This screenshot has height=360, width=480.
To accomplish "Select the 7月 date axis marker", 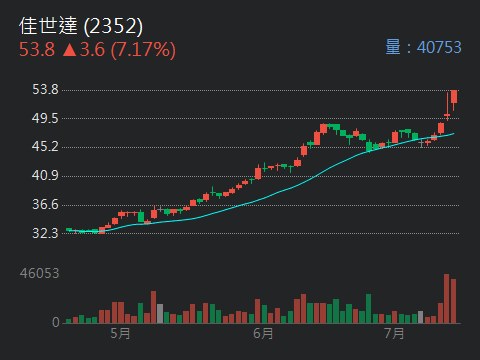I will pyautogui.click(x=394, y=333).
